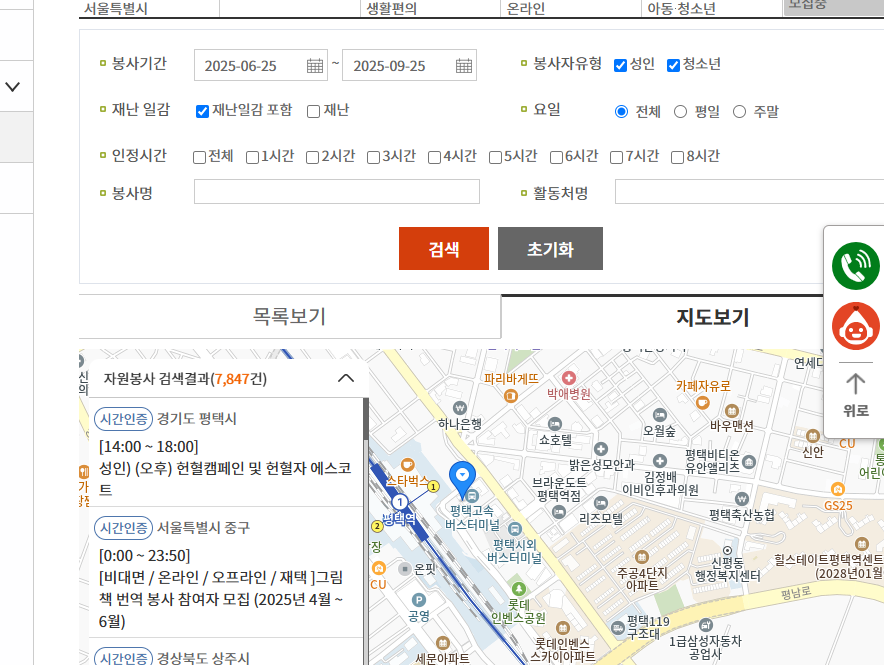Enable the 재난 checkbox

point(314,111)
